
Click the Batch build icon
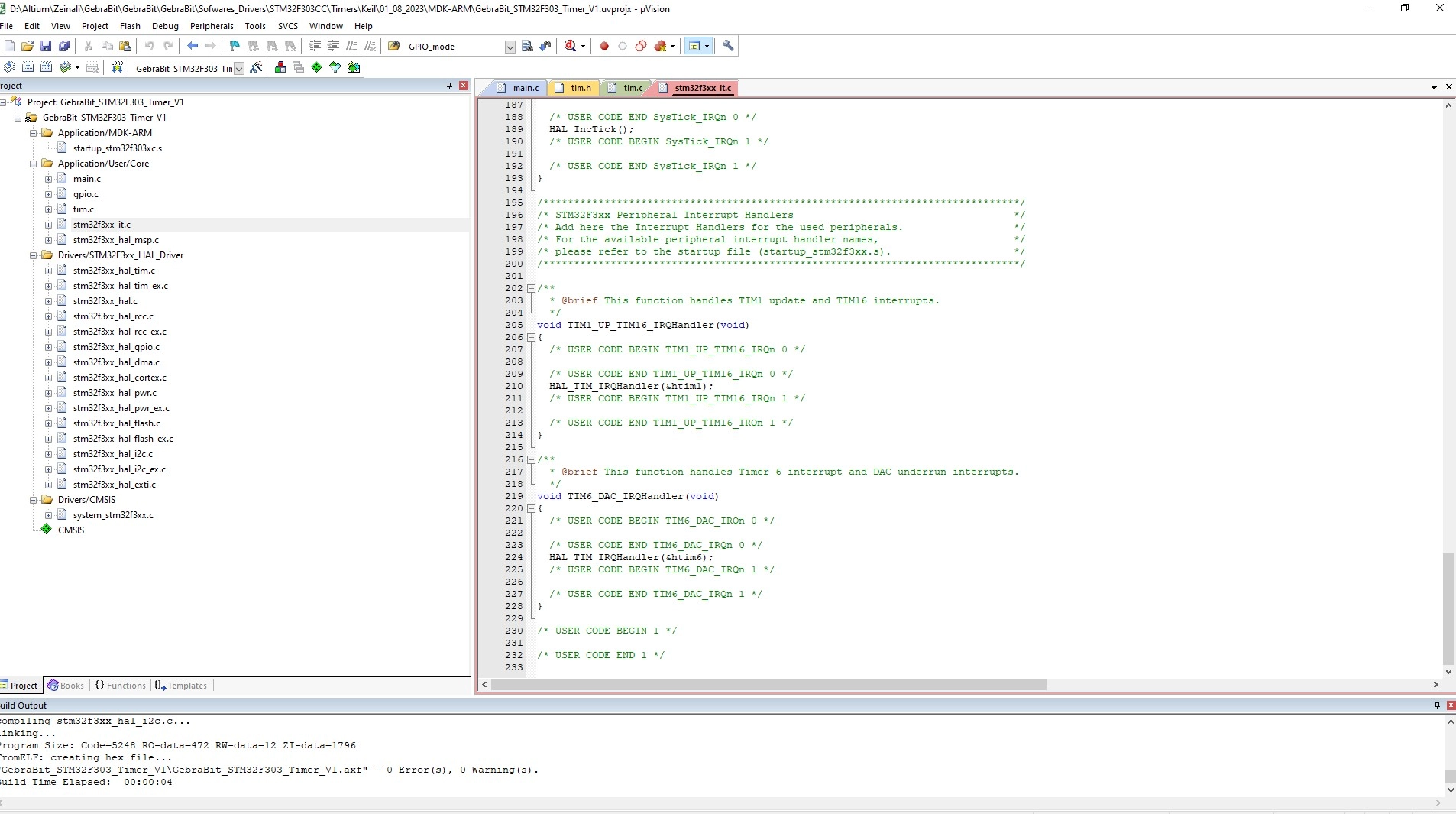pos(66,67)
